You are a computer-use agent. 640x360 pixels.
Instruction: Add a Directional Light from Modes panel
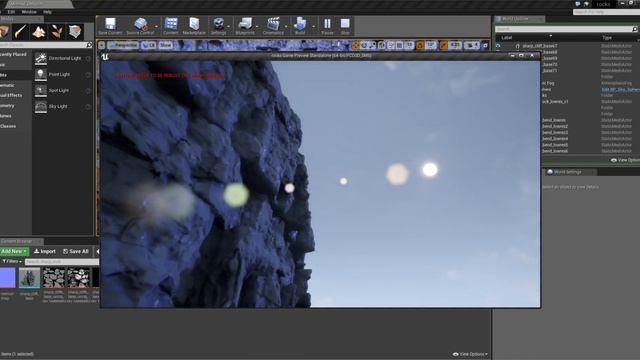(58, 58)
